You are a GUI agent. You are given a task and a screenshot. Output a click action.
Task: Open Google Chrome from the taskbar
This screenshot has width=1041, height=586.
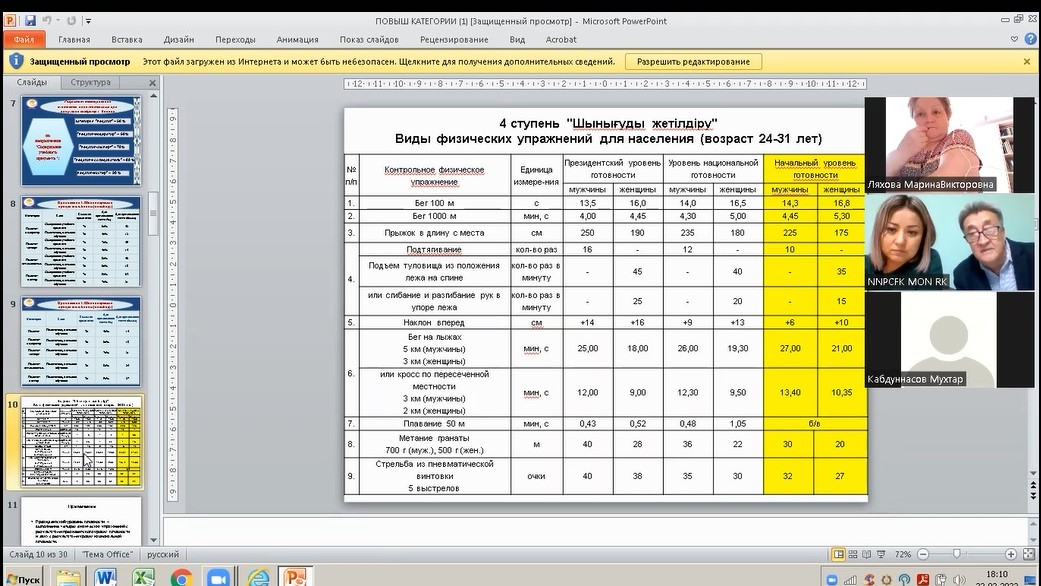click(x=181, y=577)
